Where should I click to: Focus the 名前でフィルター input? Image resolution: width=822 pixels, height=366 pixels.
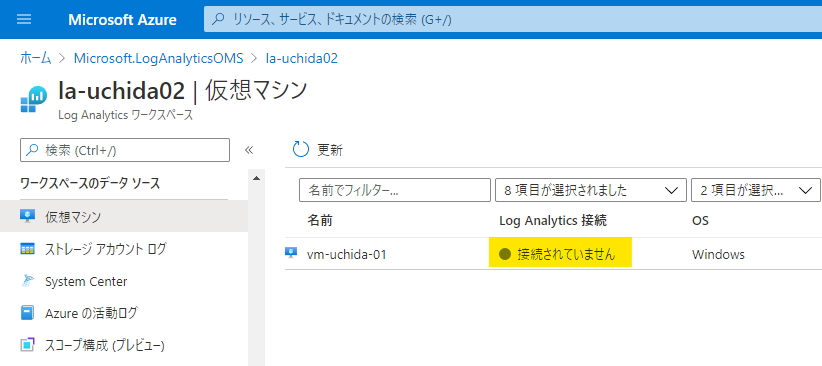tap(395, 190)
